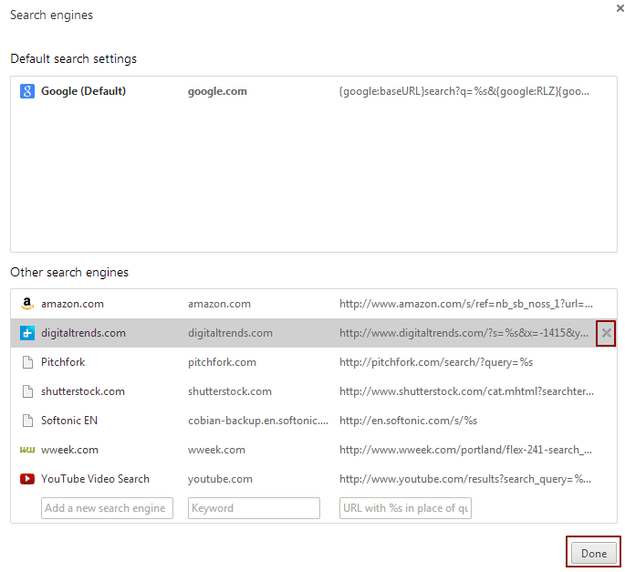This screenshot has width=625, height=572.
Task: Click the shutterstock.com keyword cell
Action: (230, 391)
